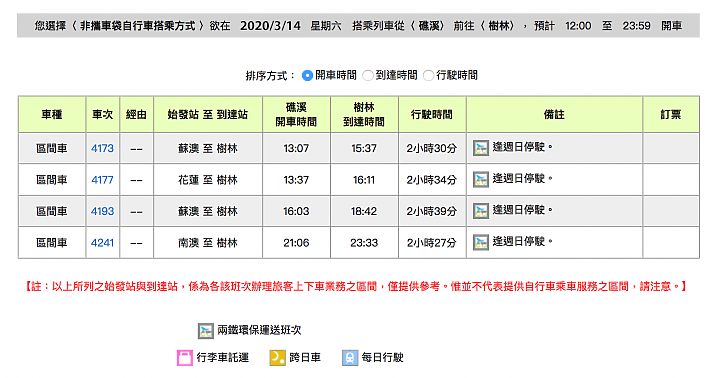Open train number 4193 link

coord(102,211)
